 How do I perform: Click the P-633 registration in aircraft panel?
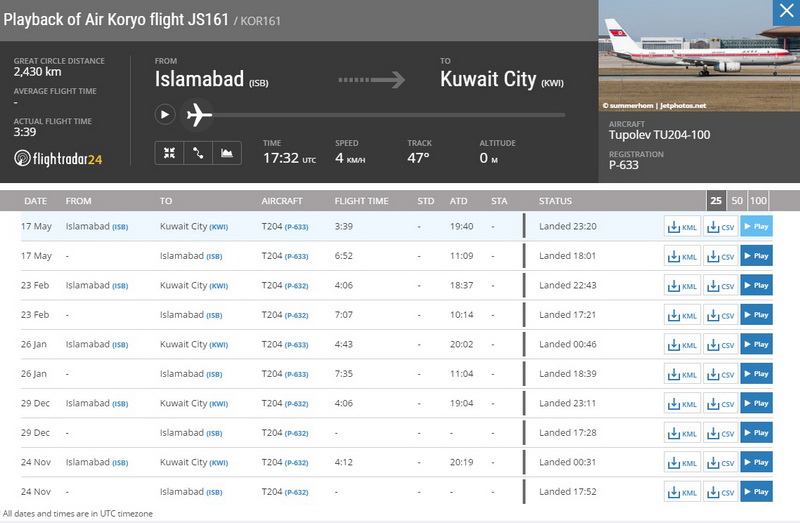pos(623,165)
